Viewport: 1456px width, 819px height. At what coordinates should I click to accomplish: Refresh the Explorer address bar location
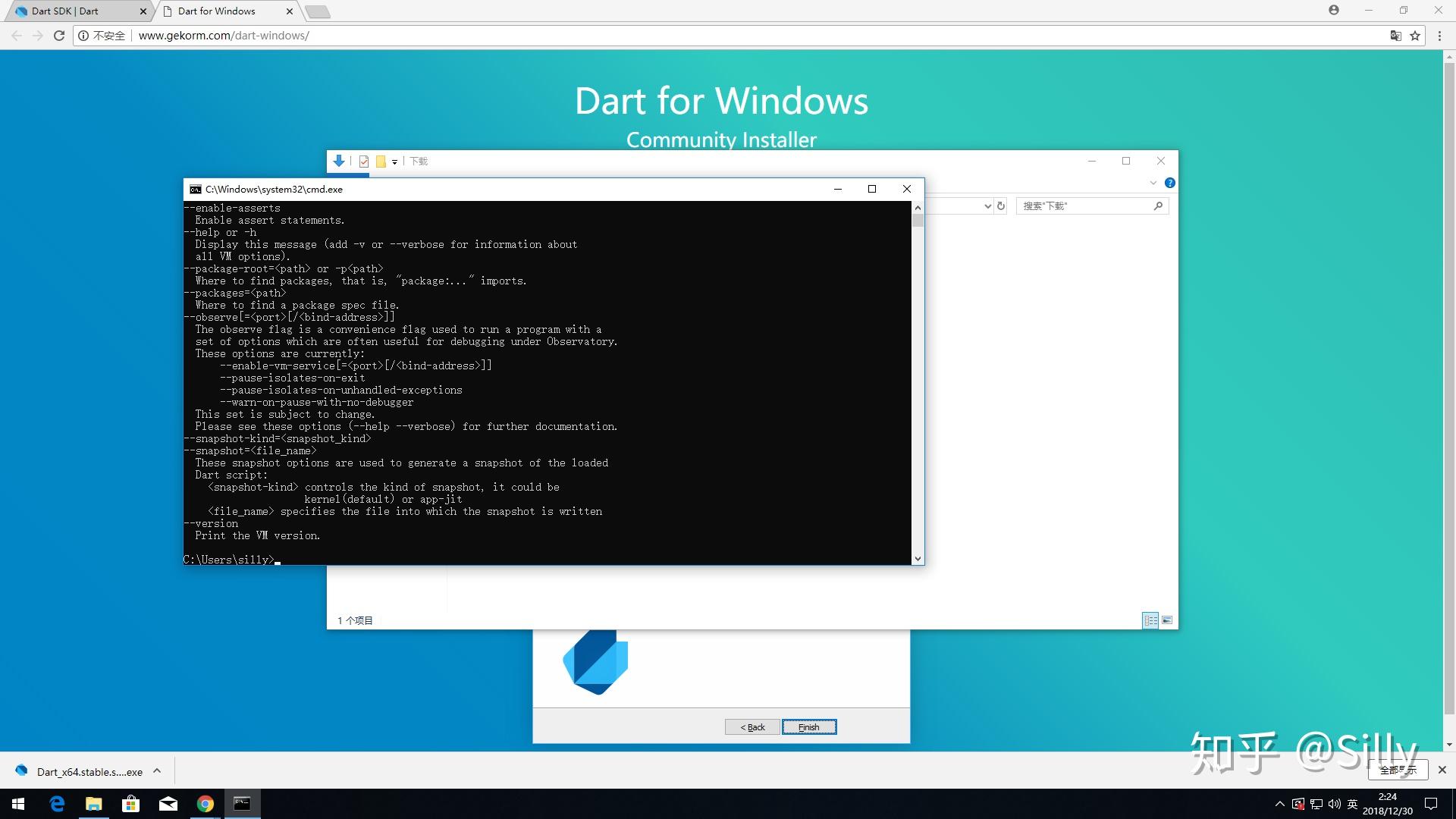(x=1001, y=206)
